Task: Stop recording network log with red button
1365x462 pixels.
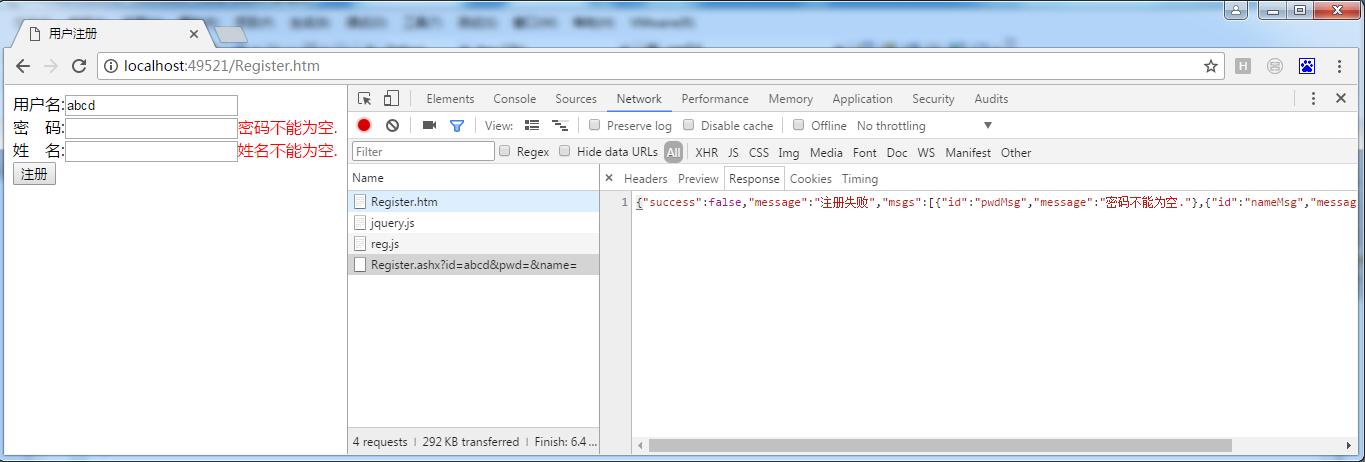Action: (364, 125)
